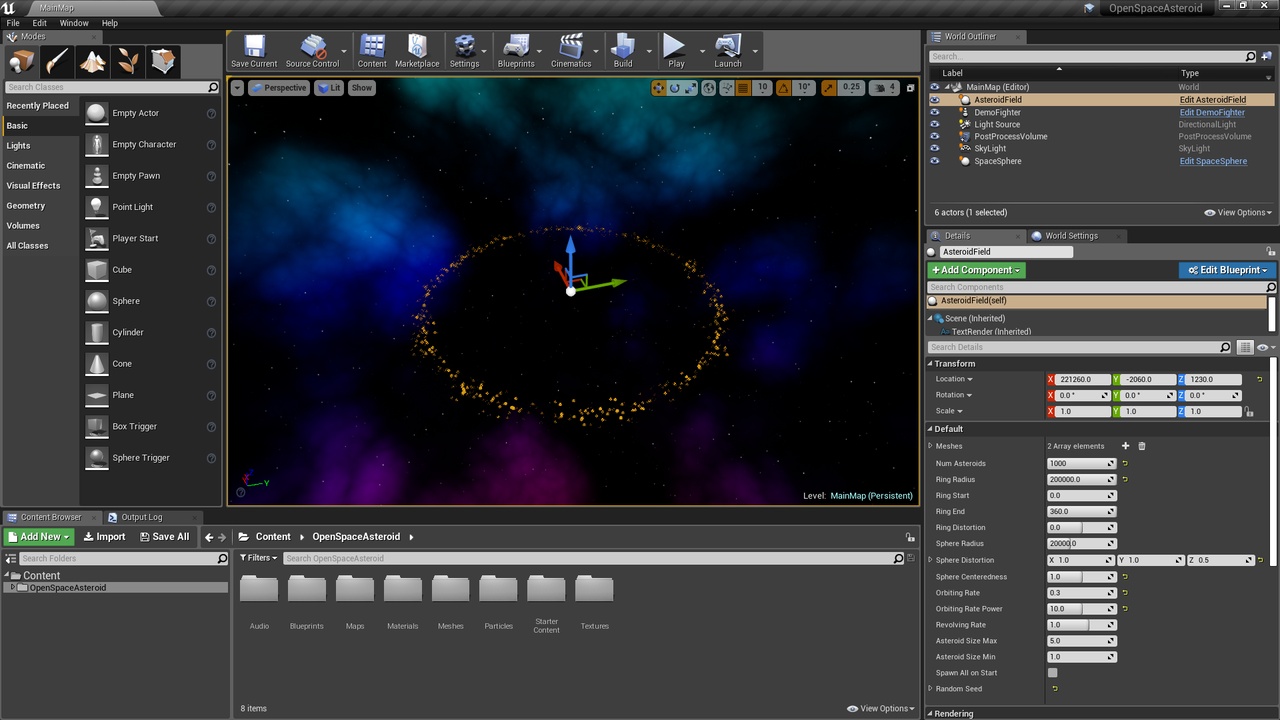This screenshot has width=1280, height=720.
Task: Select Place mode icon
Action: [x=21, y=62]
